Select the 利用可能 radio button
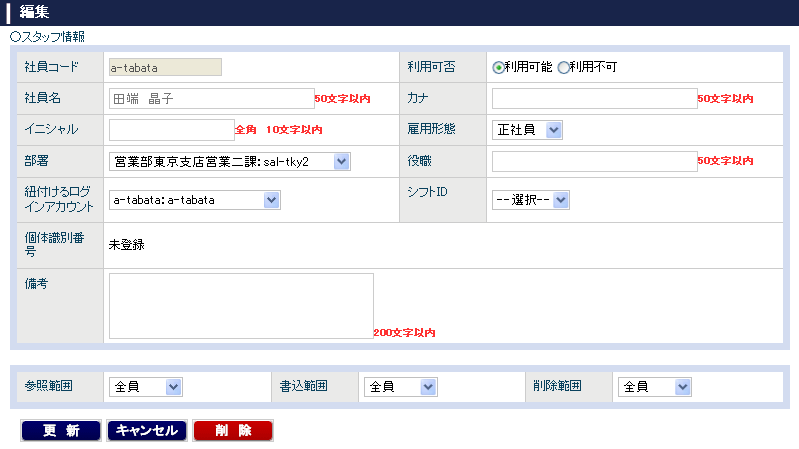Screen dimensions: 799x449 (498, 67)
